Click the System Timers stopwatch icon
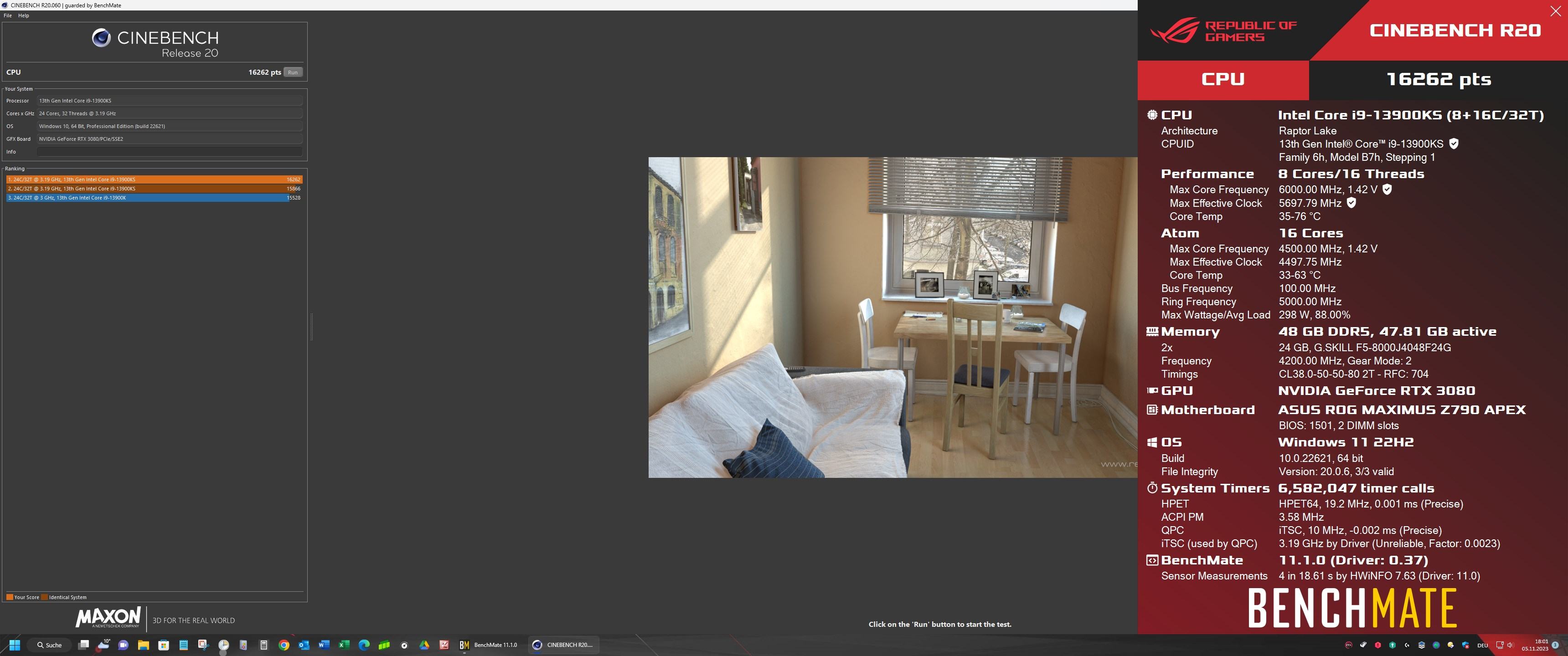 1152,488
